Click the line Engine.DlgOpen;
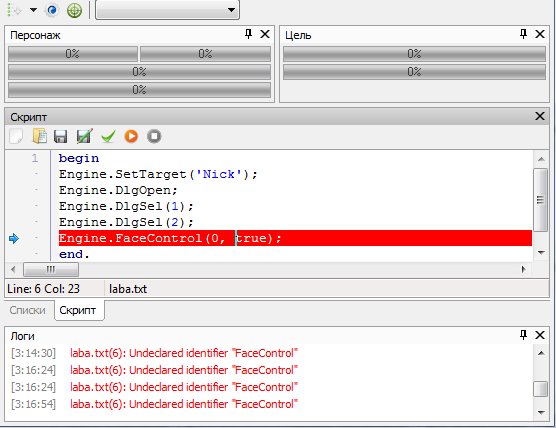Screen dimensions: 556x428 118,190
